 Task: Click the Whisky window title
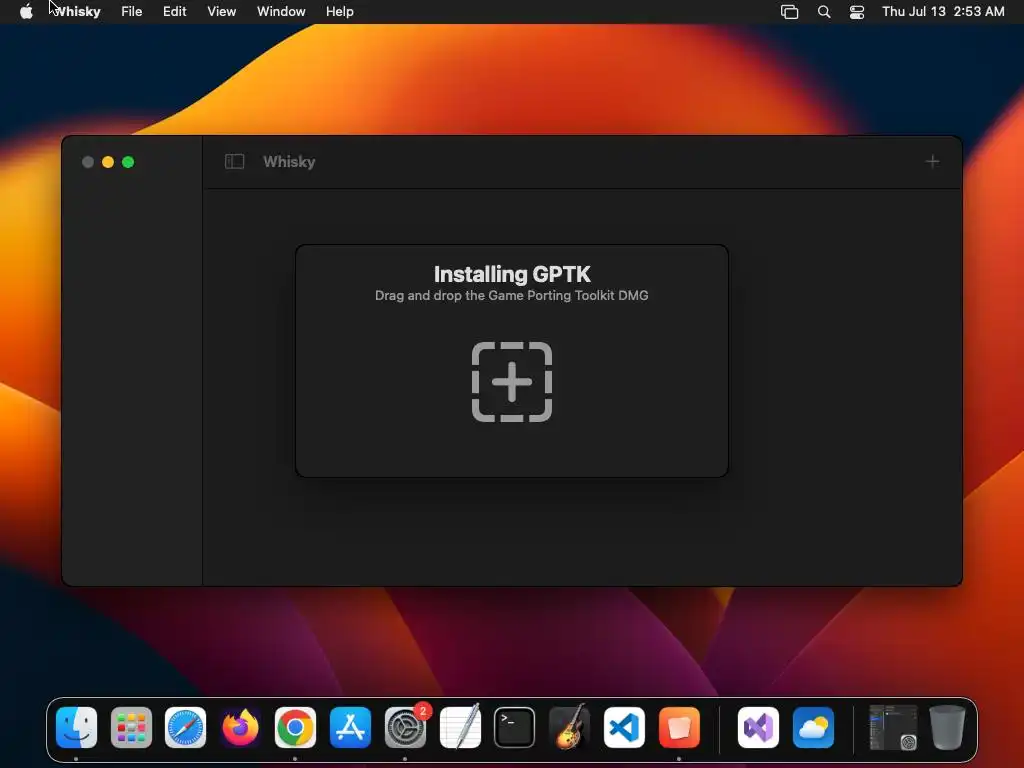tap(289, 162)
